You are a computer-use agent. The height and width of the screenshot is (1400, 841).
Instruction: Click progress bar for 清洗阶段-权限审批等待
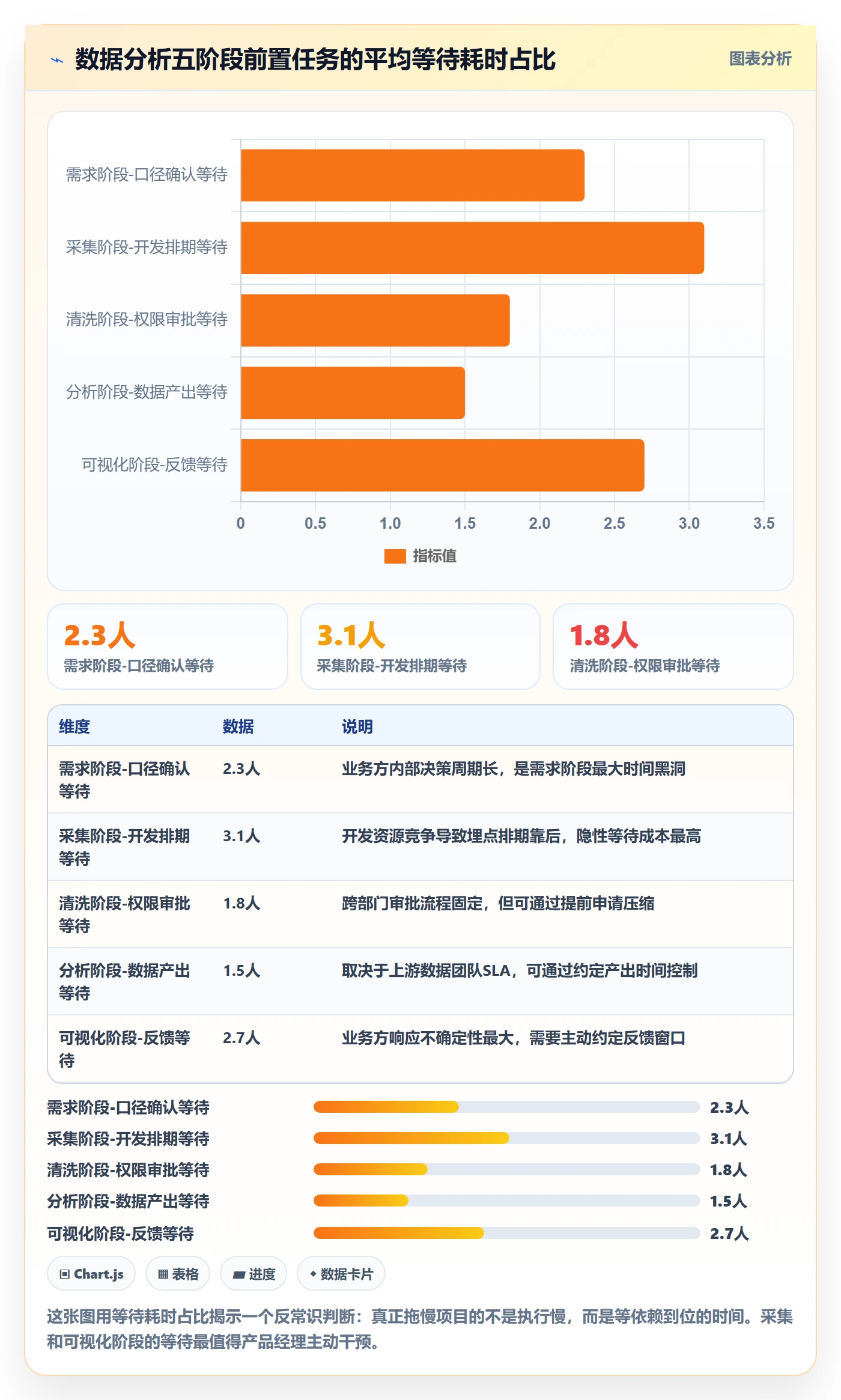(x=507, y=1169)
